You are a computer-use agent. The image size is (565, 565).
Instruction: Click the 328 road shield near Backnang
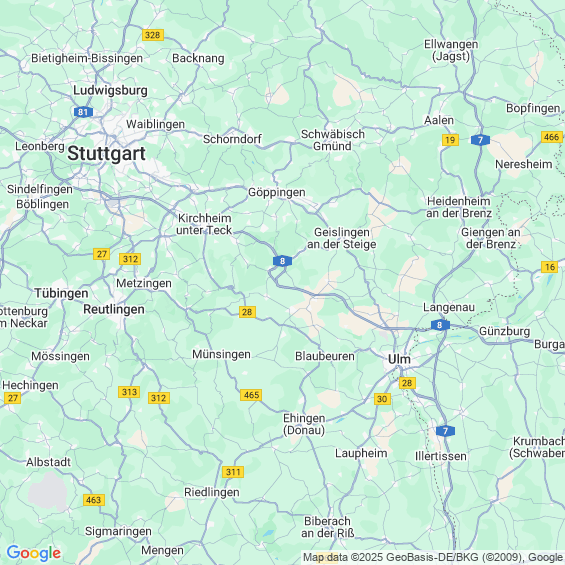[x=153, y=35]
